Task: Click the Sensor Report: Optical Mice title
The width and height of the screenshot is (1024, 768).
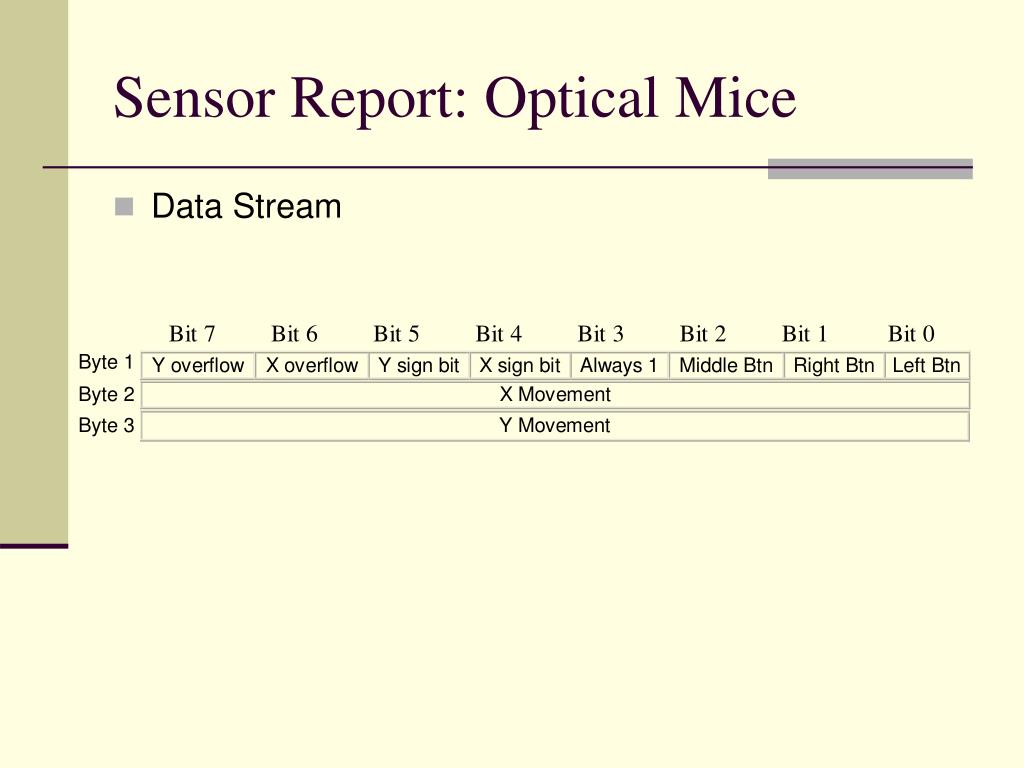Action: (455, 98)
